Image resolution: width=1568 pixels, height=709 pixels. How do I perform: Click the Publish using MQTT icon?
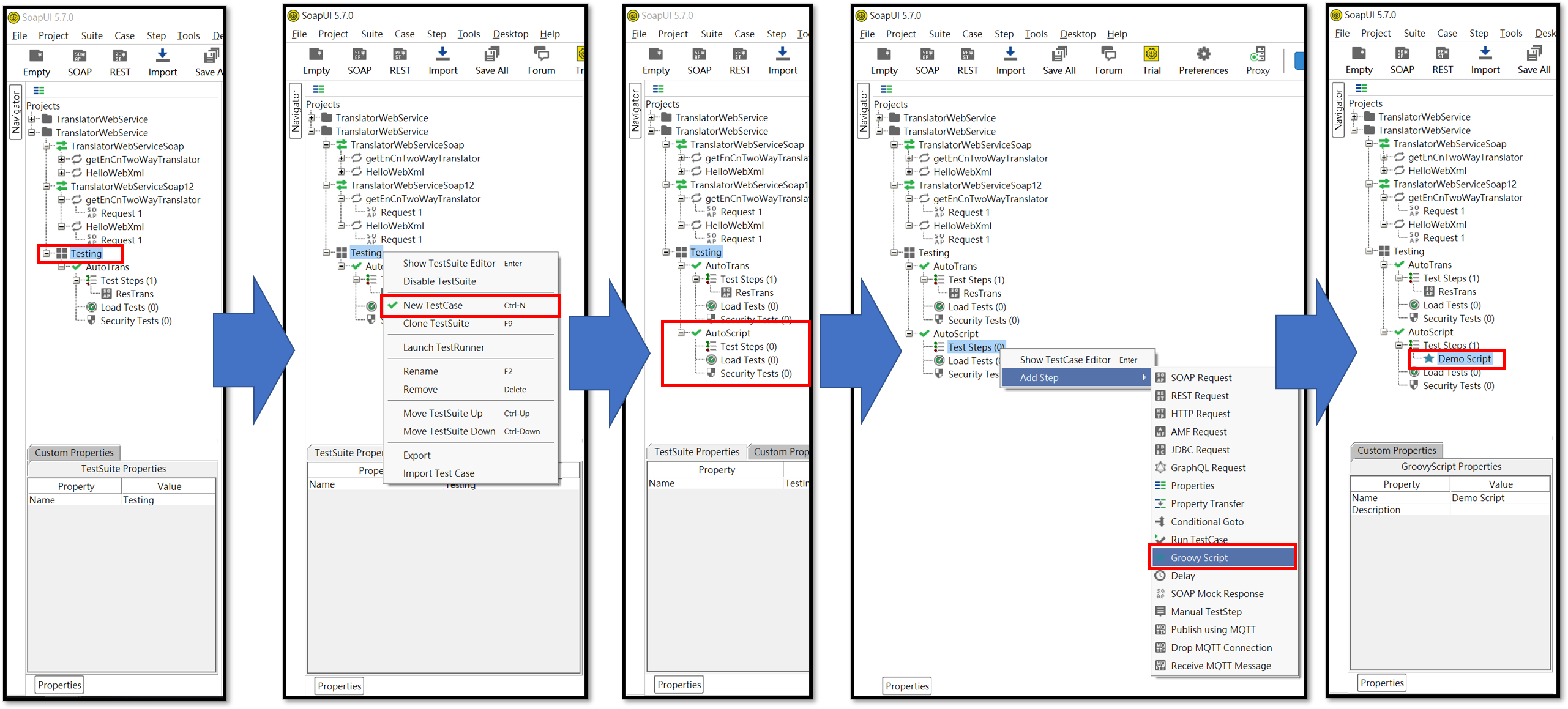pyautogui.click(x=1160, y=629)
